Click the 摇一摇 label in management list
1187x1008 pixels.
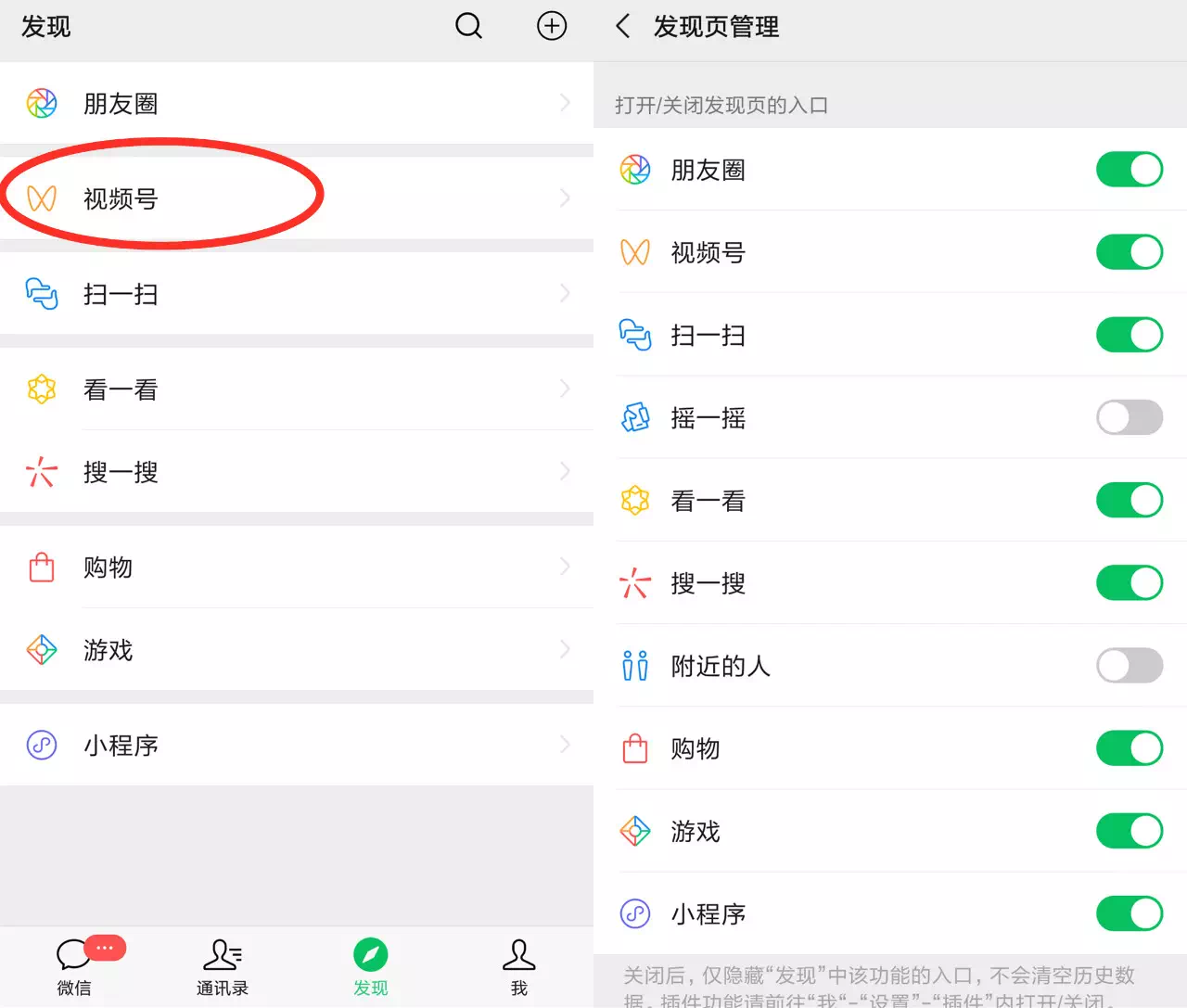point(708,418)
